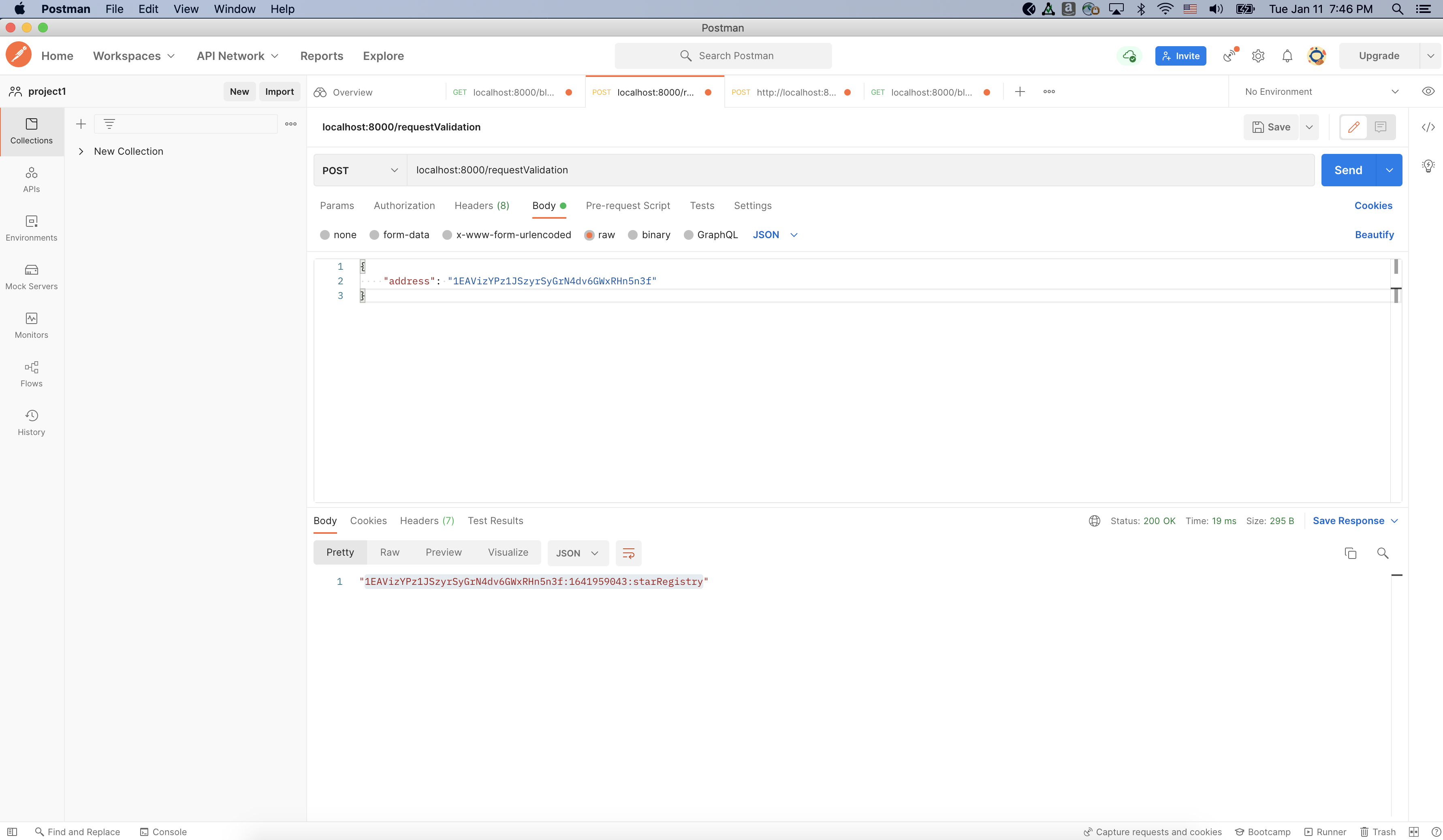Select the binary body type radio
Image resolution: width=1443 pixels, height=840 pixels.
click(x=633, y=235)
